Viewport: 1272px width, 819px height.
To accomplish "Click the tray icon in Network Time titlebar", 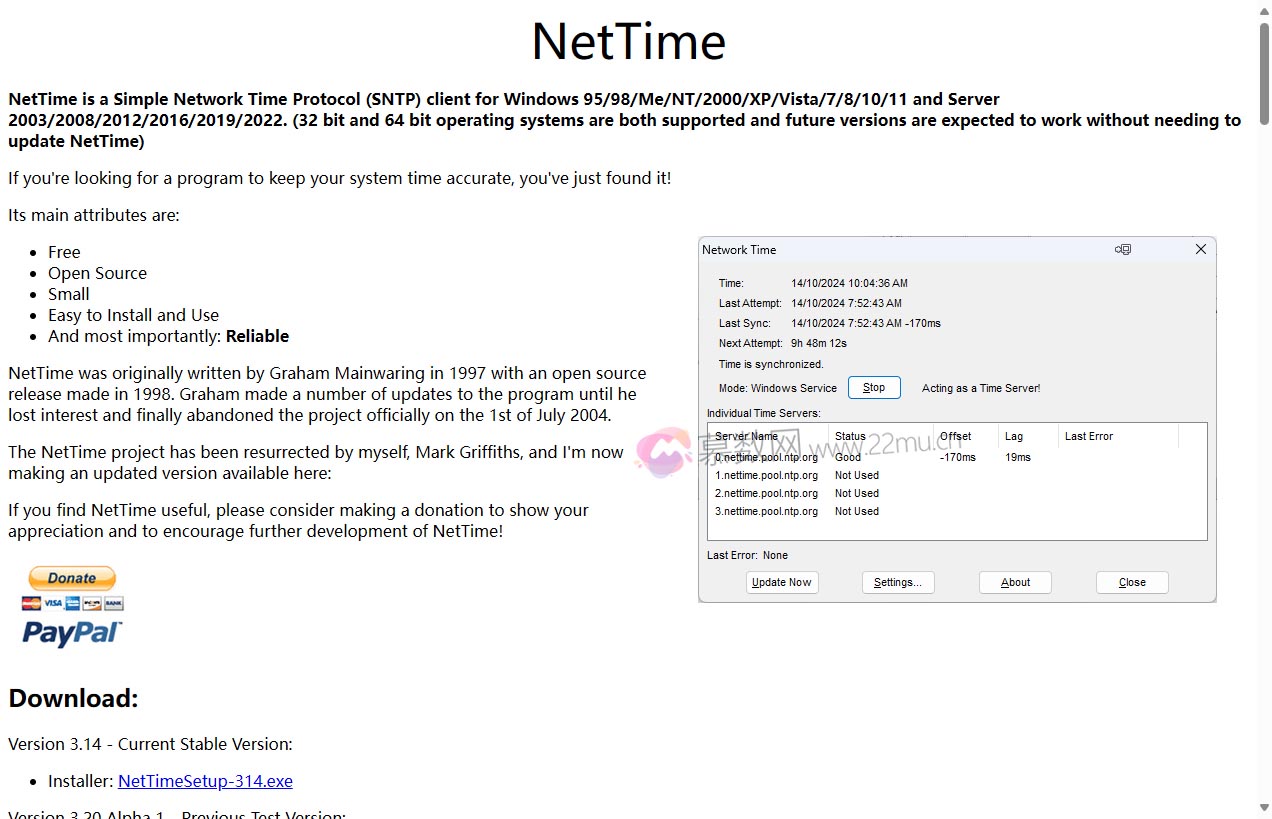I will [x=1122, y=249].
